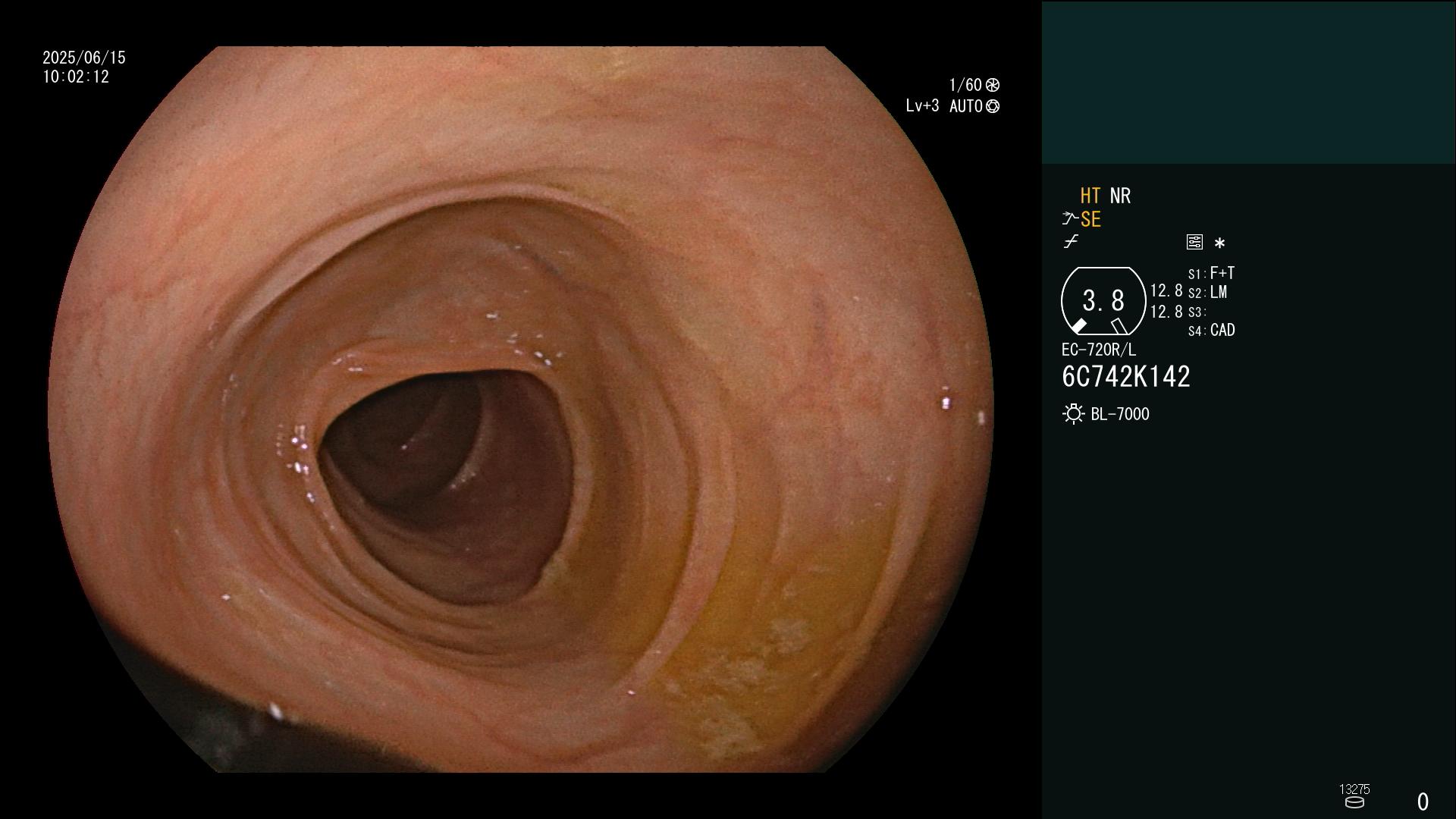Viewport: 1456px width, 819px height.
Task: Click the shutter icon next to 1/60
Action: 993,85
